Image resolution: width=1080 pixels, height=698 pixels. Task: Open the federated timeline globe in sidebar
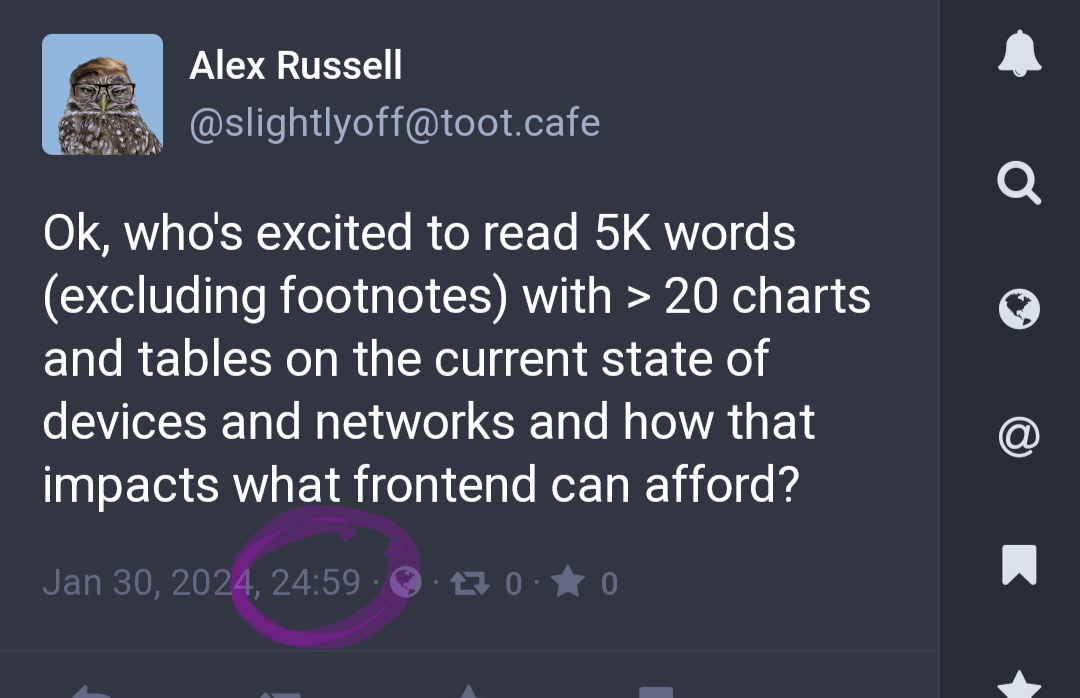[1019, 308]
